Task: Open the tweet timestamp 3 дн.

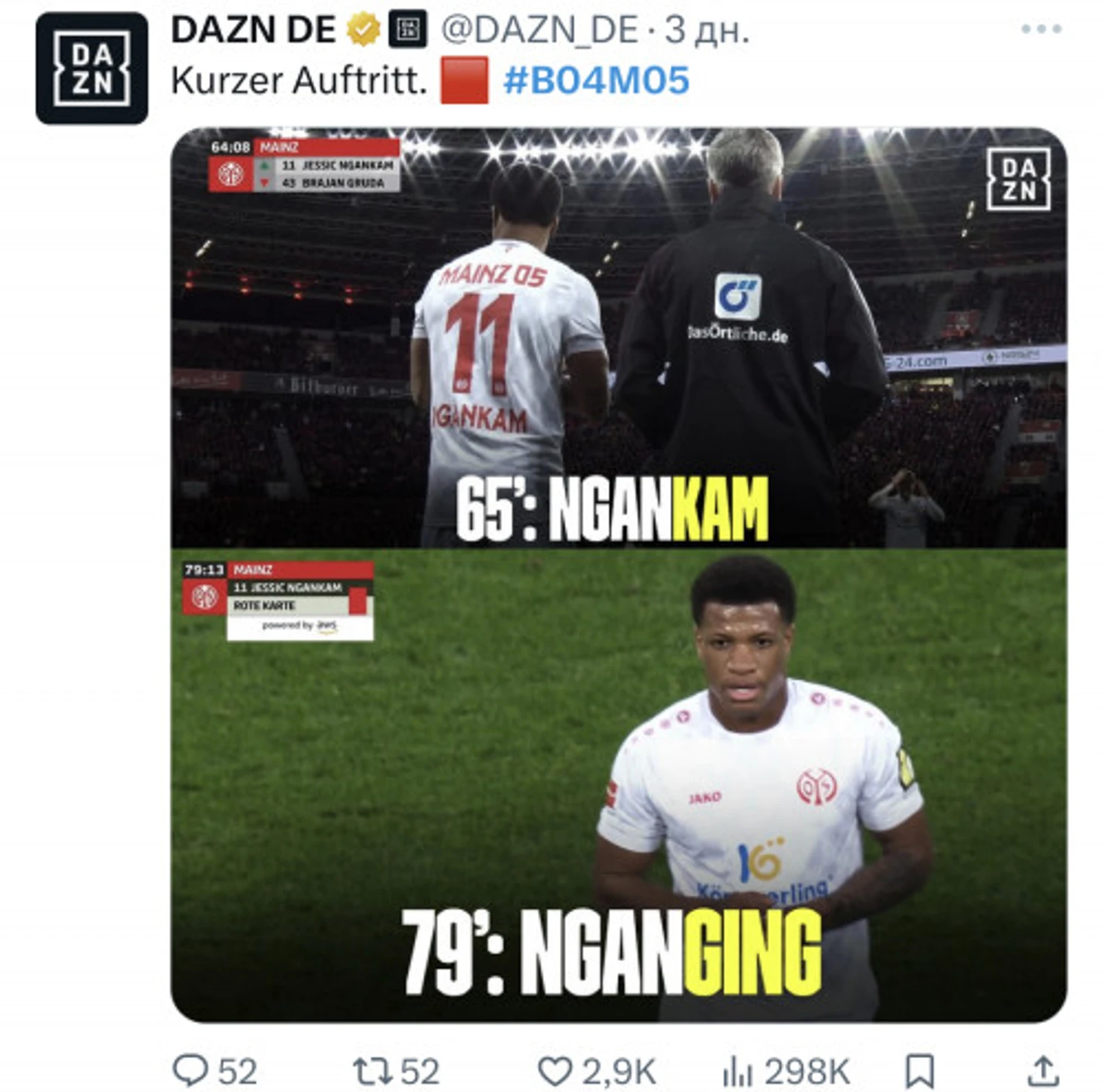Action: (706, 30)
